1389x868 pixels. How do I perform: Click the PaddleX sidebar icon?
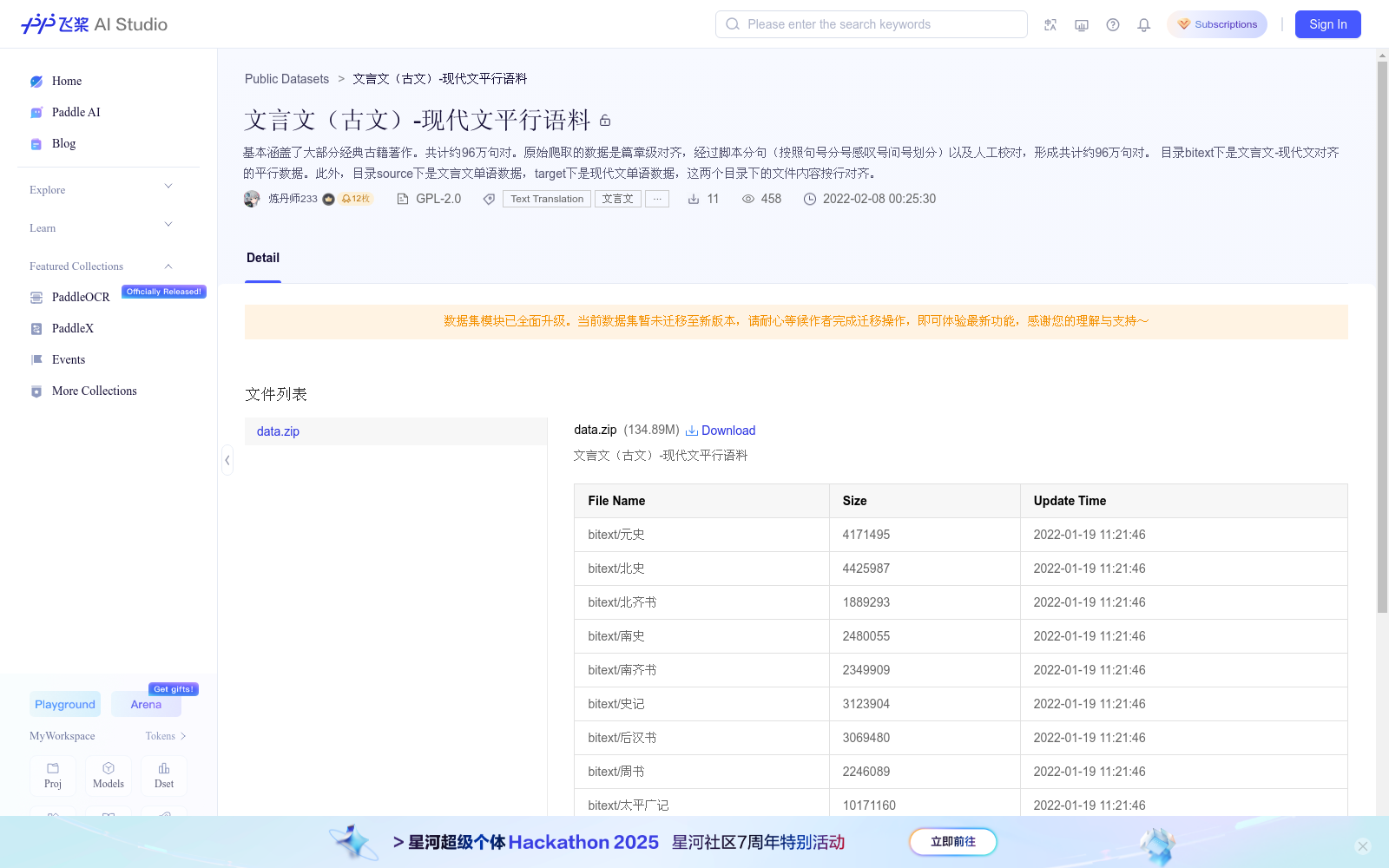click(x=36, y=329)
